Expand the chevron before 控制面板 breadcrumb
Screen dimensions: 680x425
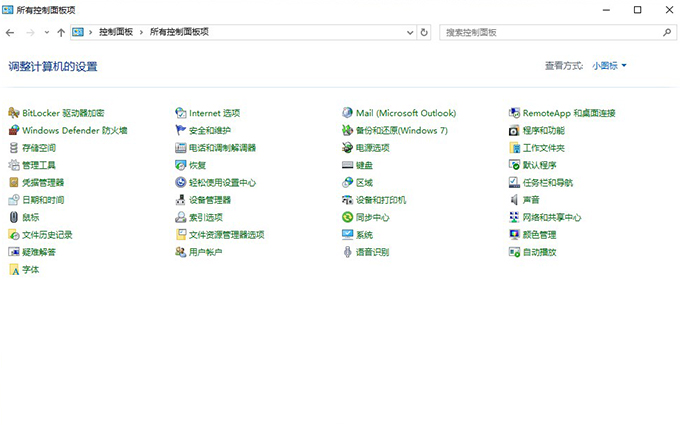click(x=91, y=33)
